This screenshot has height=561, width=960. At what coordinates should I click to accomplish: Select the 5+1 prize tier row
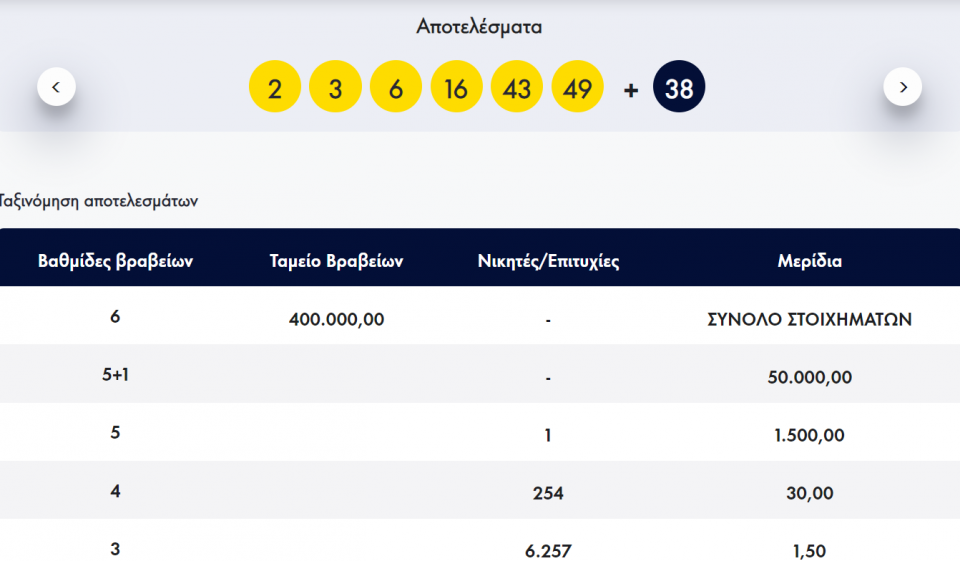115,376
